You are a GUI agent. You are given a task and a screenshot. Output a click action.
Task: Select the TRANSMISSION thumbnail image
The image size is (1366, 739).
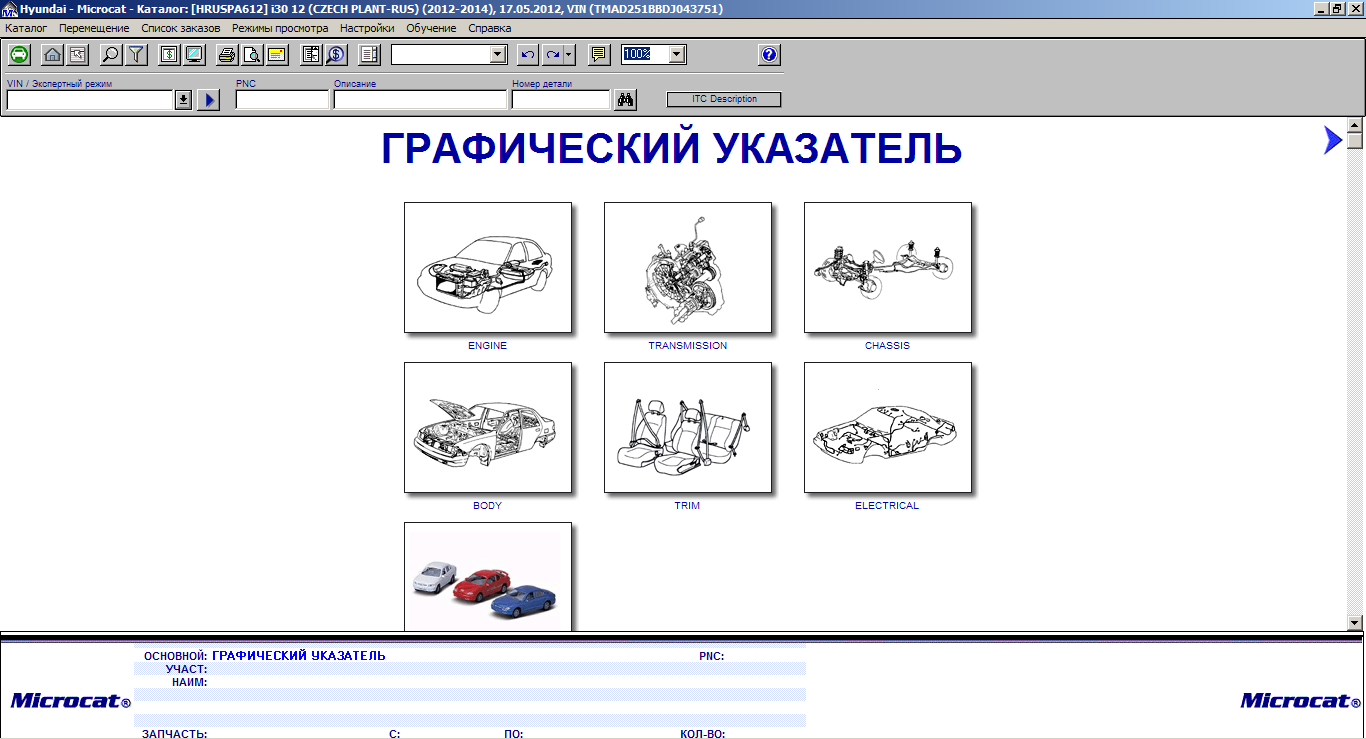[x=687, y=267]
